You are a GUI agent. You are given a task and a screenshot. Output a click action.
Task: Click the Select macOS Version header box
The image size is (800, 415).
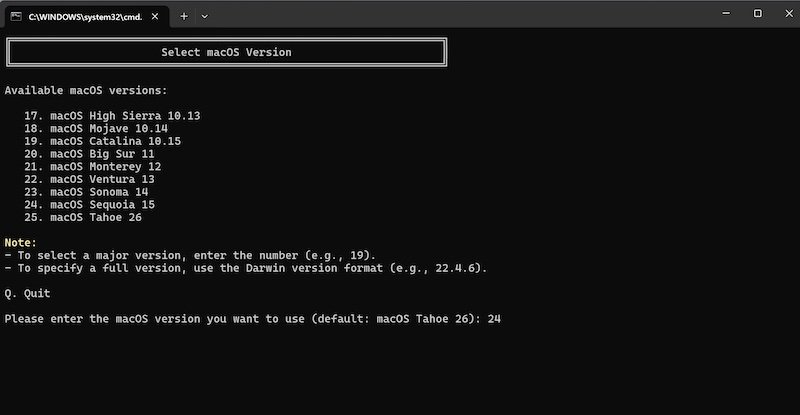[227, 52]
